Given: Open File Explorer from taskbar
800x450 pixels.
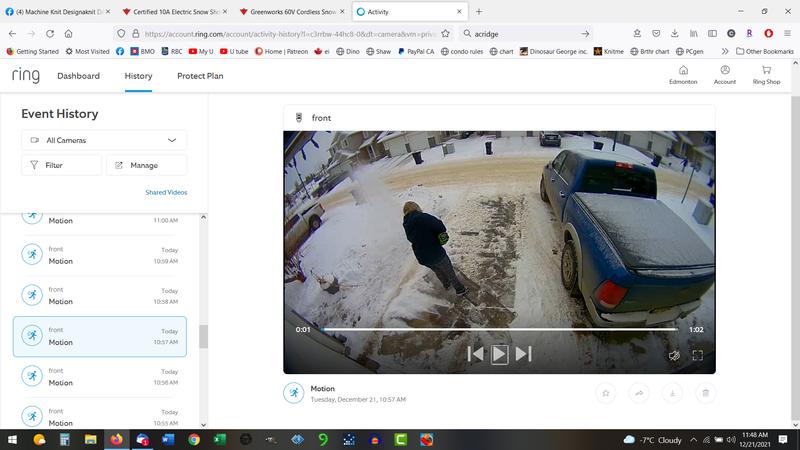Looking at the screenshot, I should 90,439.
